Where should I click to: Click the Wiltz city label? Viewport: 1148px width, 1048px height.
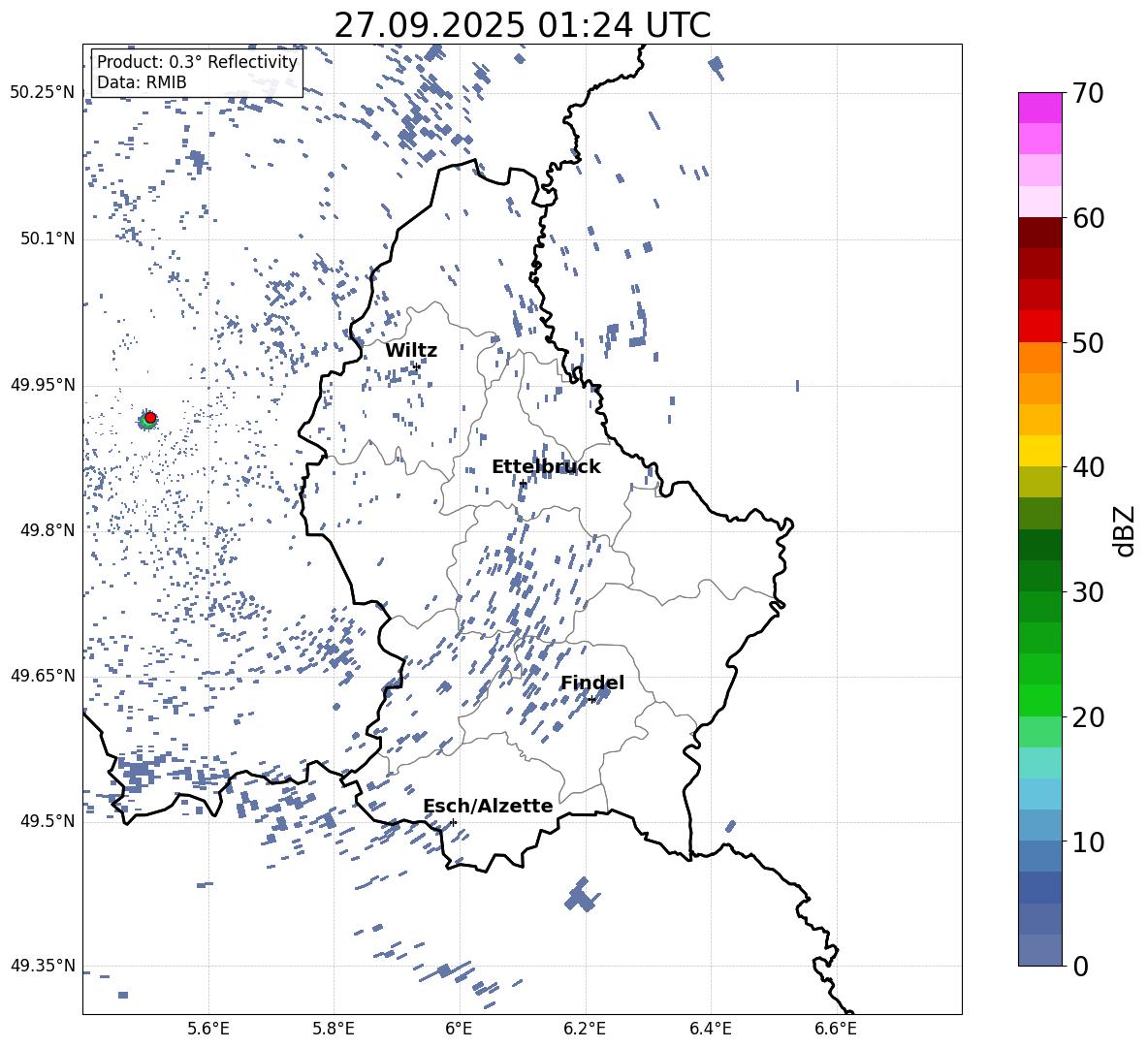[x=411, y=351]
